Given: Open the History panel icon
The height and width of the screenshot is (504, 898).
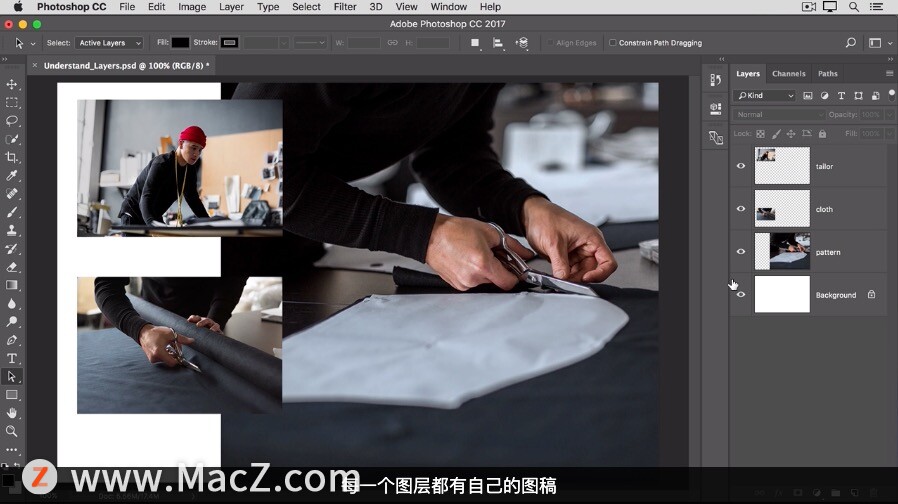Looking at the screenshot, I should tap(715, 80).
